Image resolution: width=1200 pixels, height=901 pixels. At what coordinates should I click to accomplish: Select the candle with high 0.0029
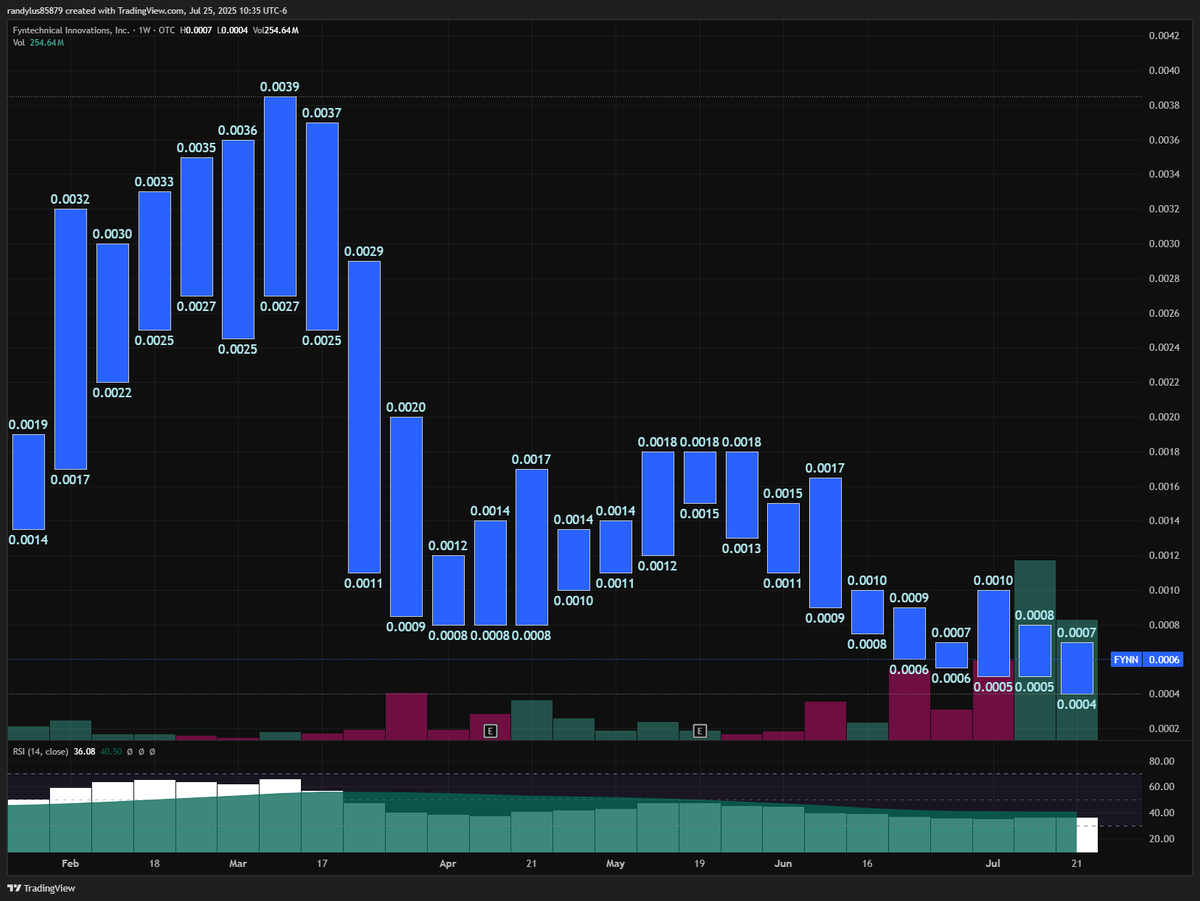(x=364, y=417)
